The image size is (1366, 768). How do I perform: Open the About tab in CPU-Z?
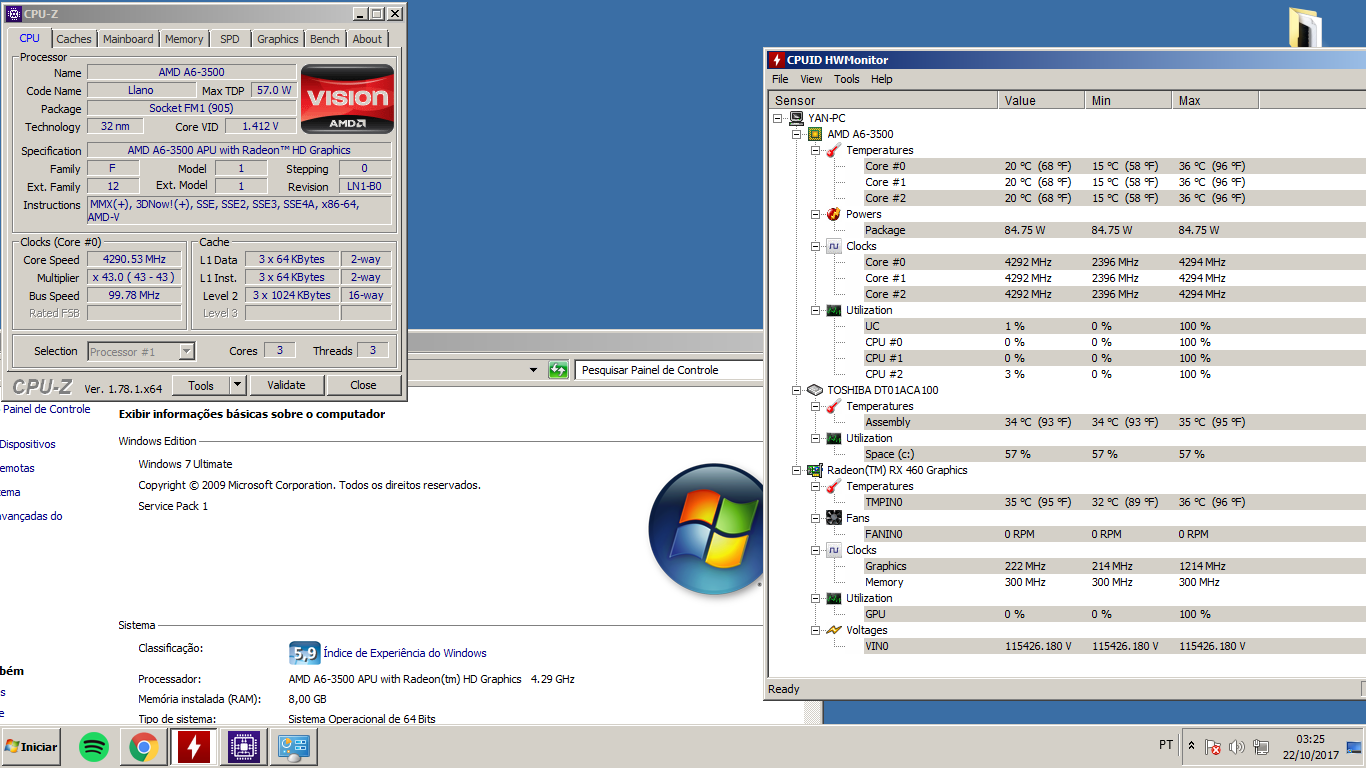coord(367,39)
